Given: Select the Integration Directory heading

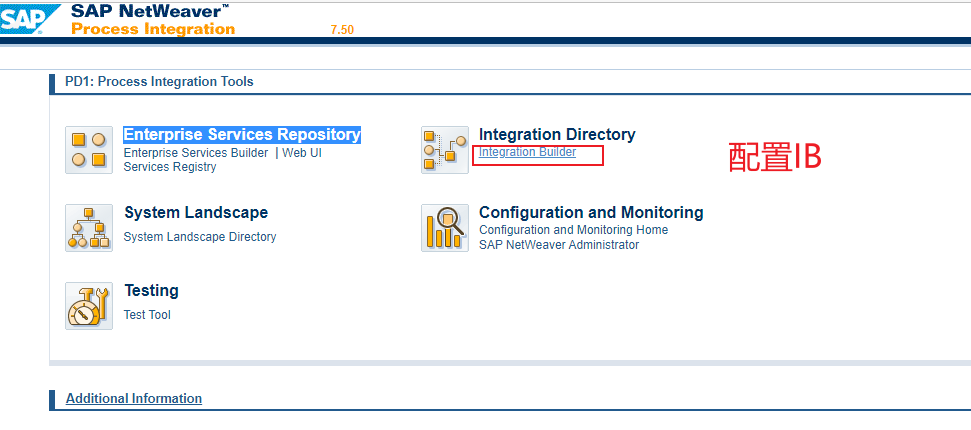Looking at the screenshot, I should point(557,134).
